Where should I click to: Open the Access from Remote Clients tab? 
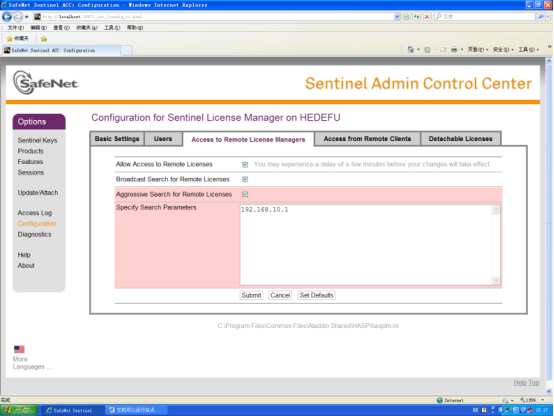coord(367,139)
